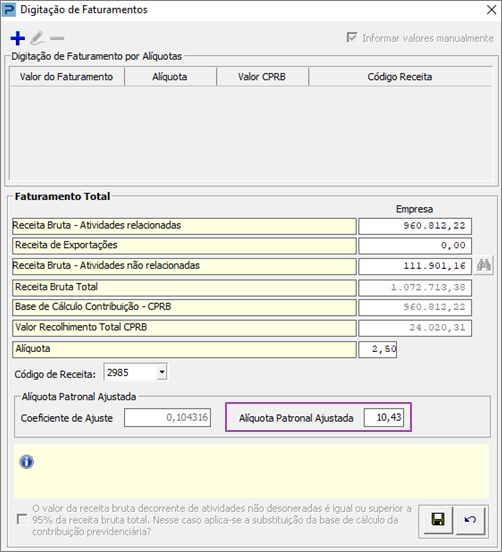The width and height of the screenshot is (502, 552).
Task: Click the floppy disk save button
Action: point(438,520)
